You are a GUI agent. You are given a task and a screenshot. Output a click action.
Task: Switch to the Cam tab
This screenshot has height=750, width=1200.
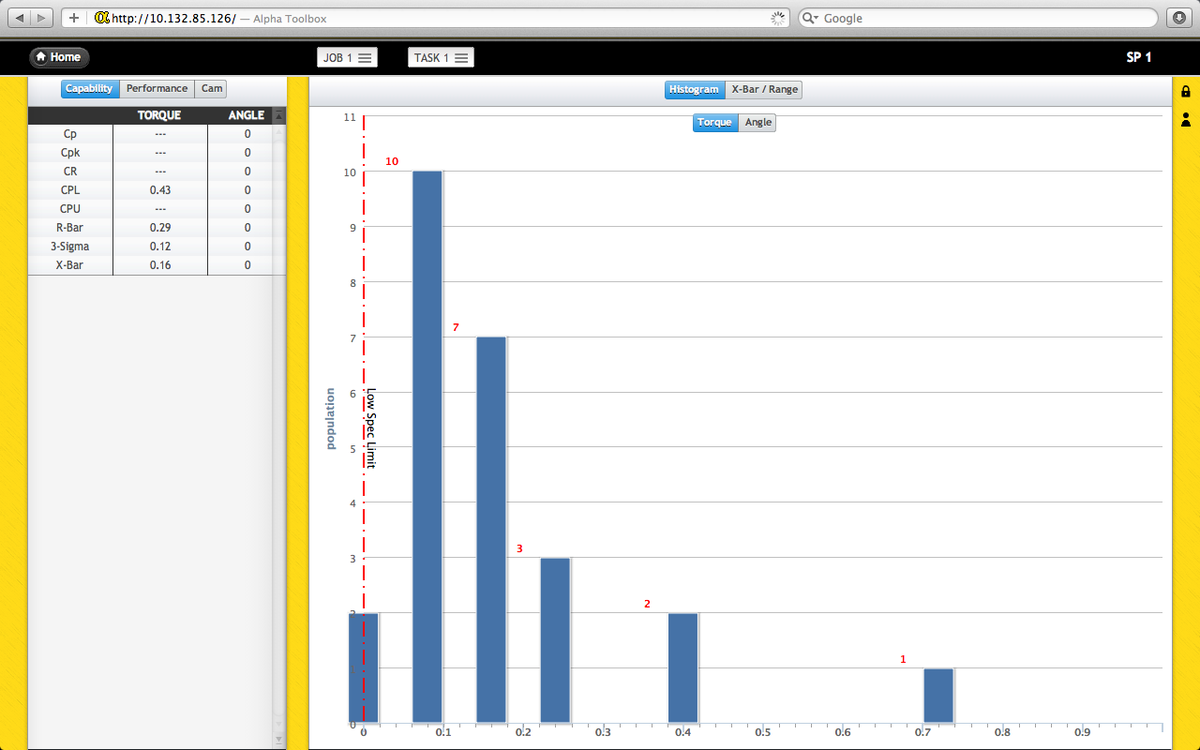tap(212, 89)
